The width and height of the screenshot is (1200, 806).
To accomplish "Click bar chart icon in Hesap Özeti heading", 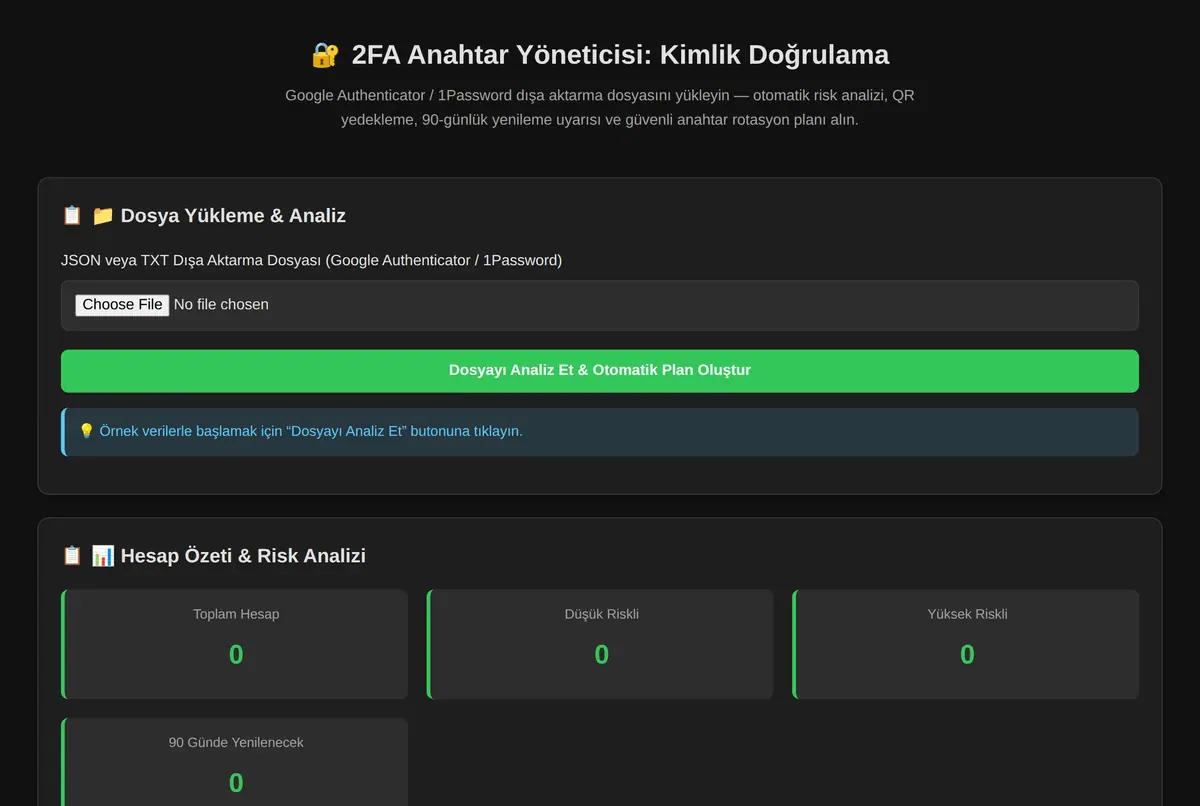I will (103, 555).
